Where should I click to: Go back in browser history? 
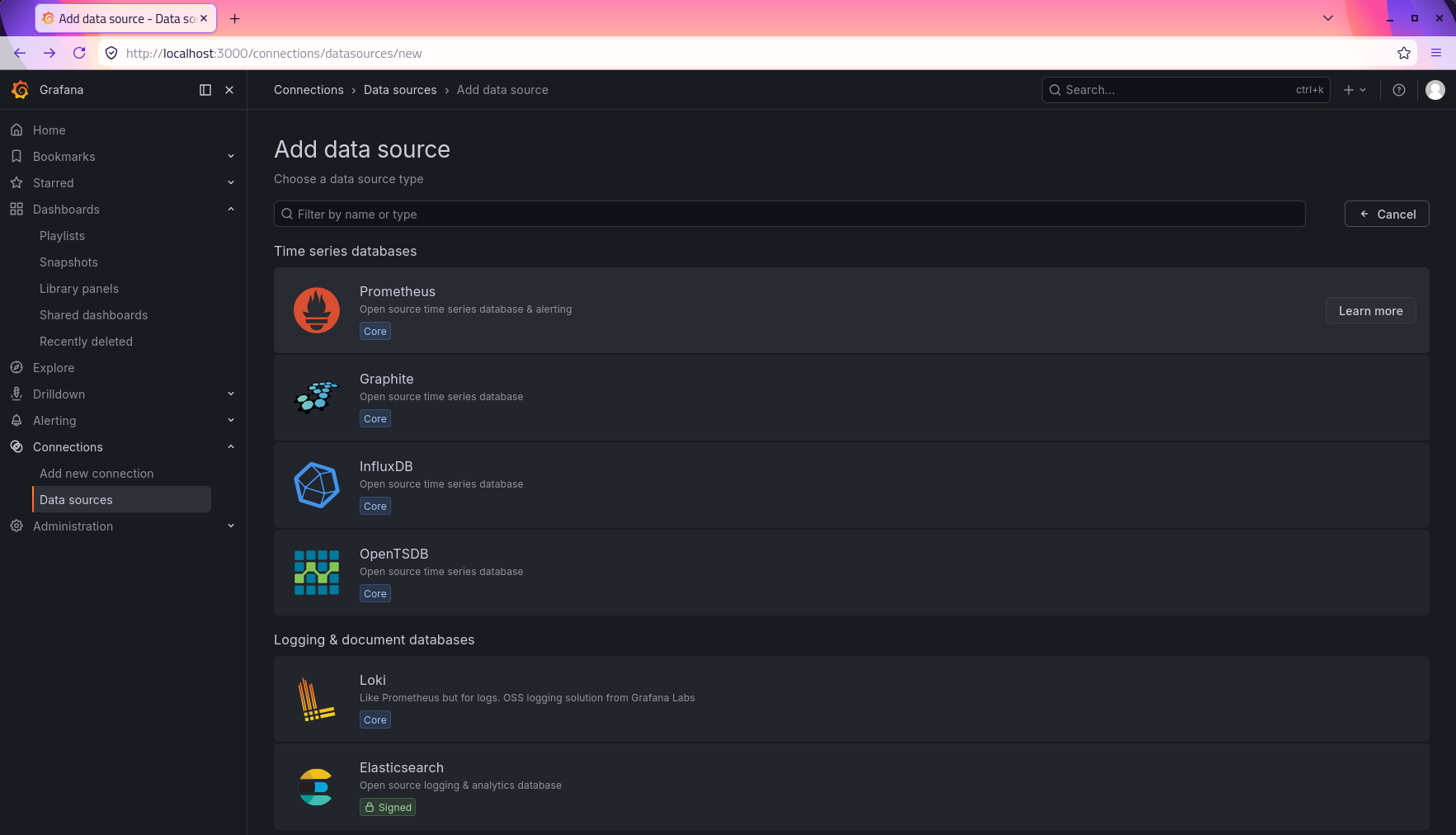pos(20,53)
